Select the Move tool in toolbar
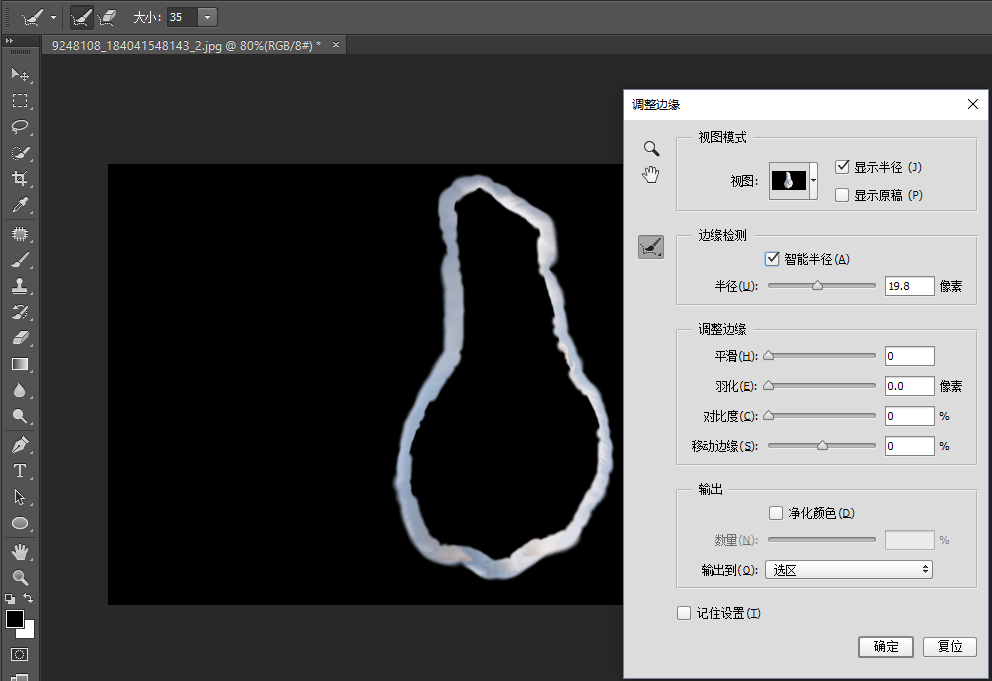The width and height of the screenshot is (992, 681). 20,74
